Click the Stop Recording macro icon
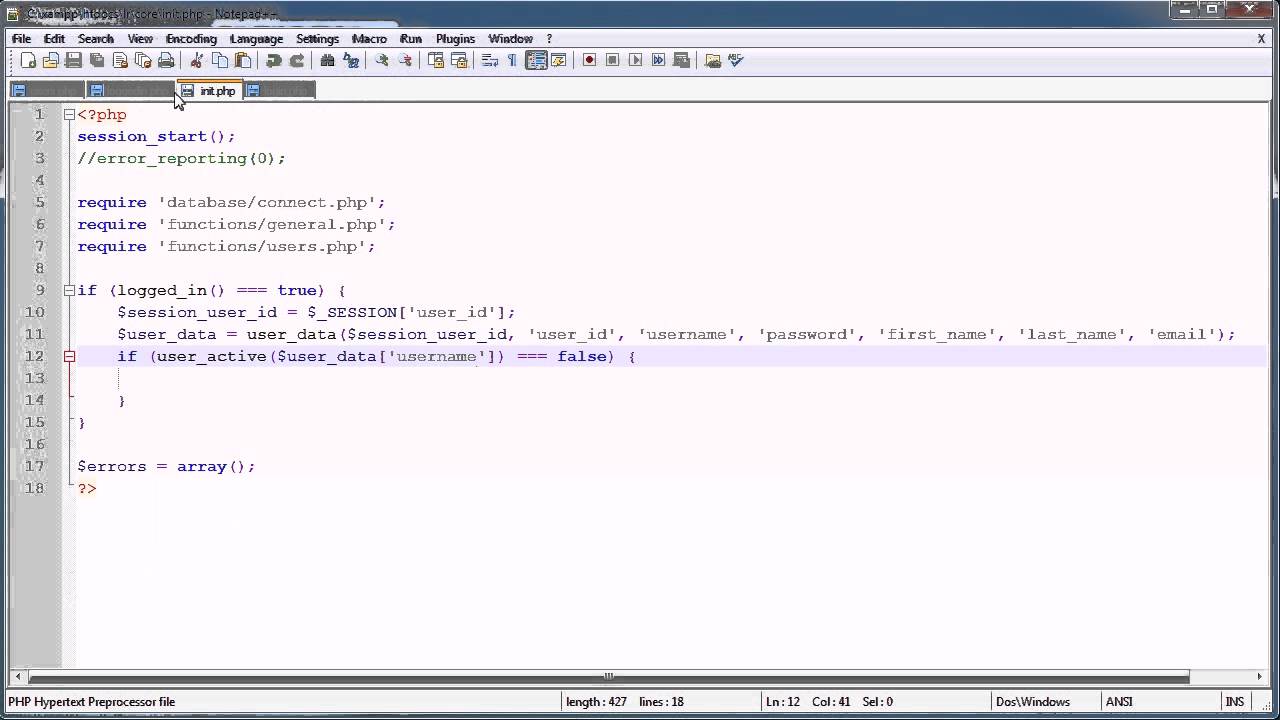1280x720 pixels. (x=613, y=61)
